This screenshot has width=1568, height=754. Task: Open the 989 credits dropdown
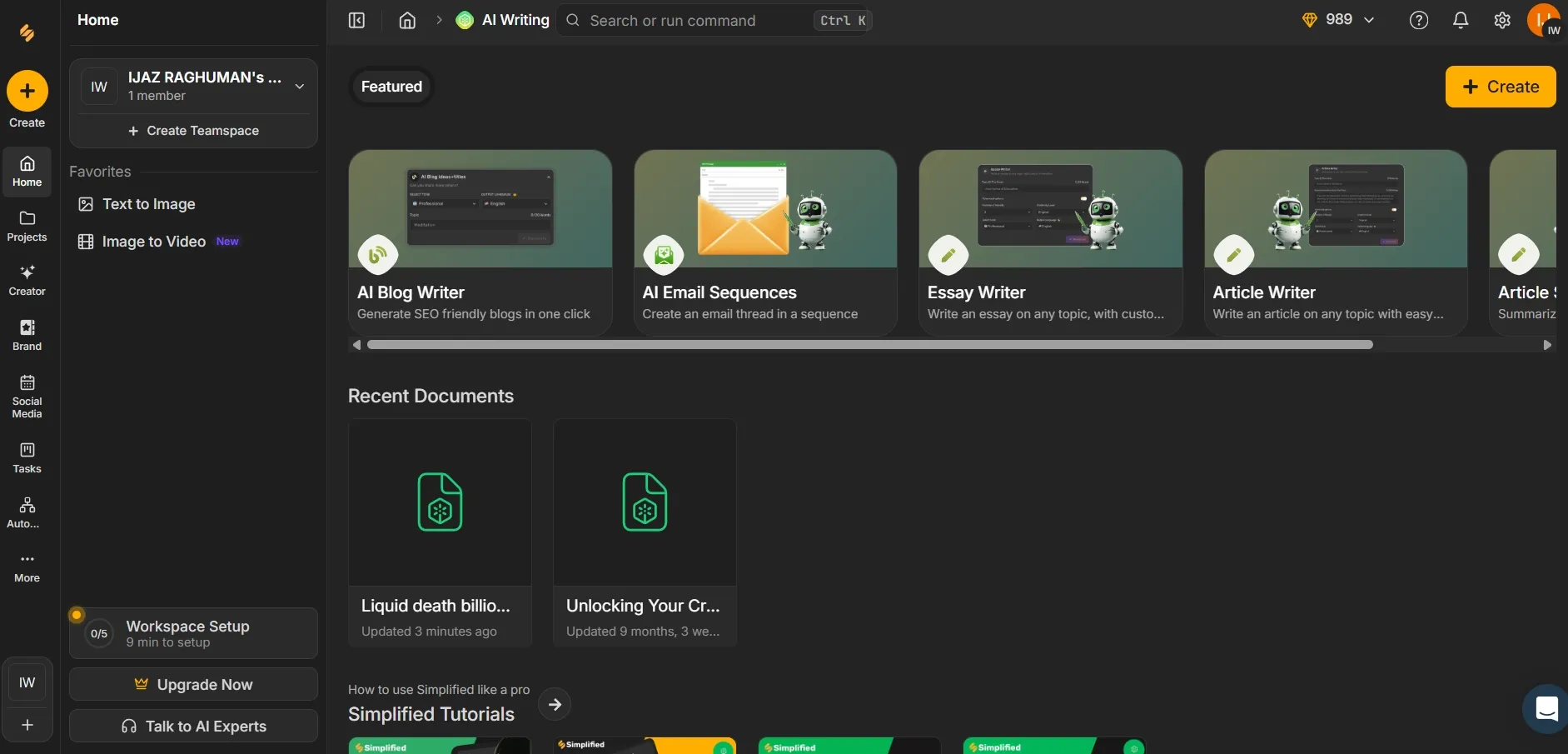tap(1337, 20)
